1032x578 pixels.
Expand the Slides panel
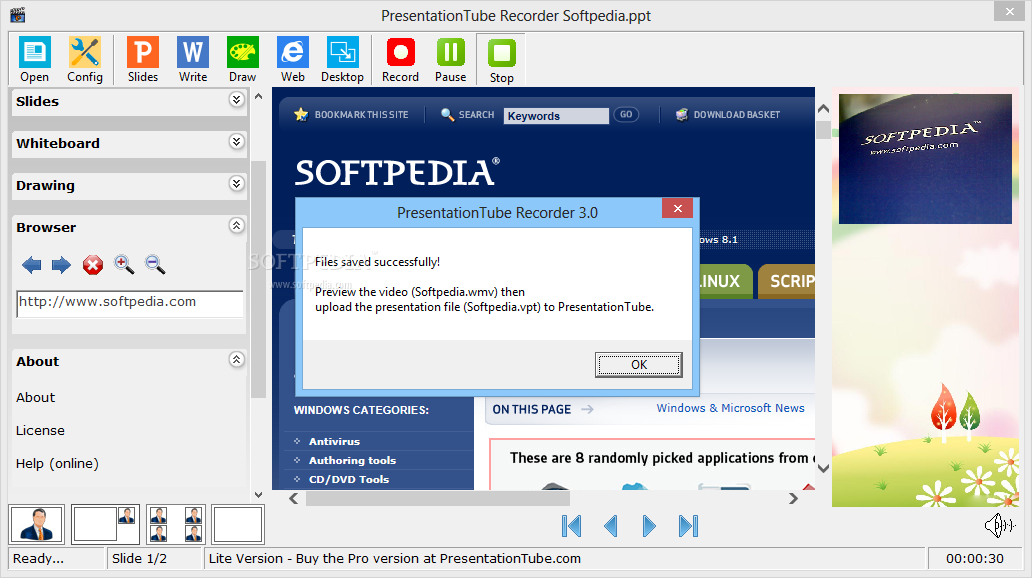pos(236,100)
